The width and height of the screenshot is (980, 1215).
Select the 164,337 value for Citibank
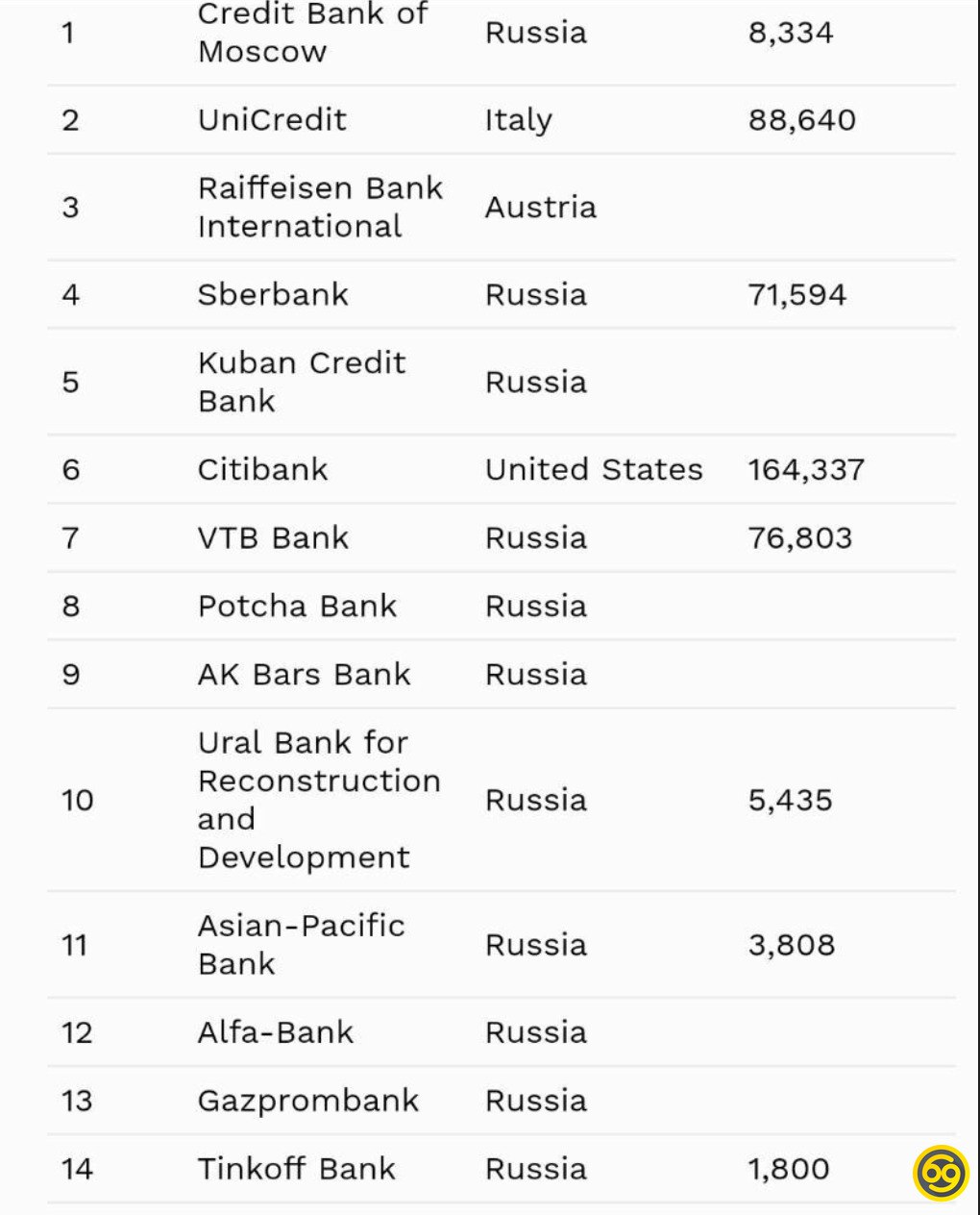(x=806, y=469)
